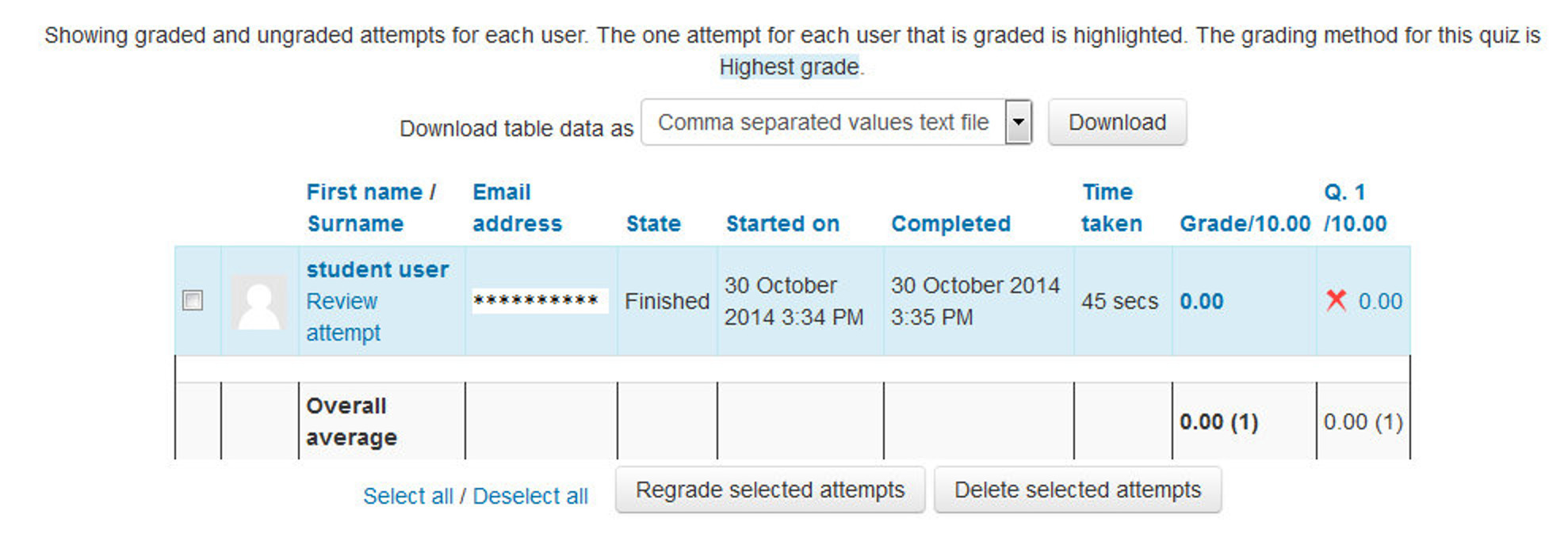Open student user profile link
The width and height of the screenshot is (1568, 545).
click(377, 270)
